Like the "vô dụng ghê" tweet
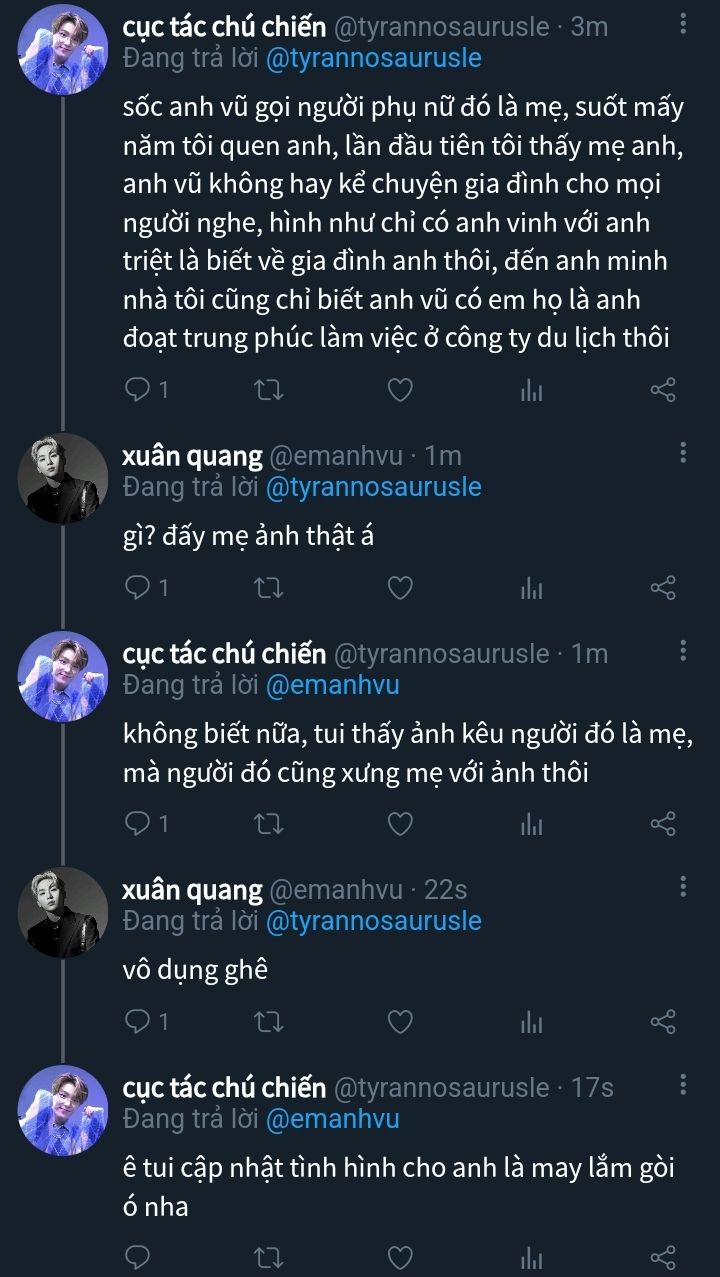The width and height of the screenshot is (720, 1277). click(x=400, y=1022)
